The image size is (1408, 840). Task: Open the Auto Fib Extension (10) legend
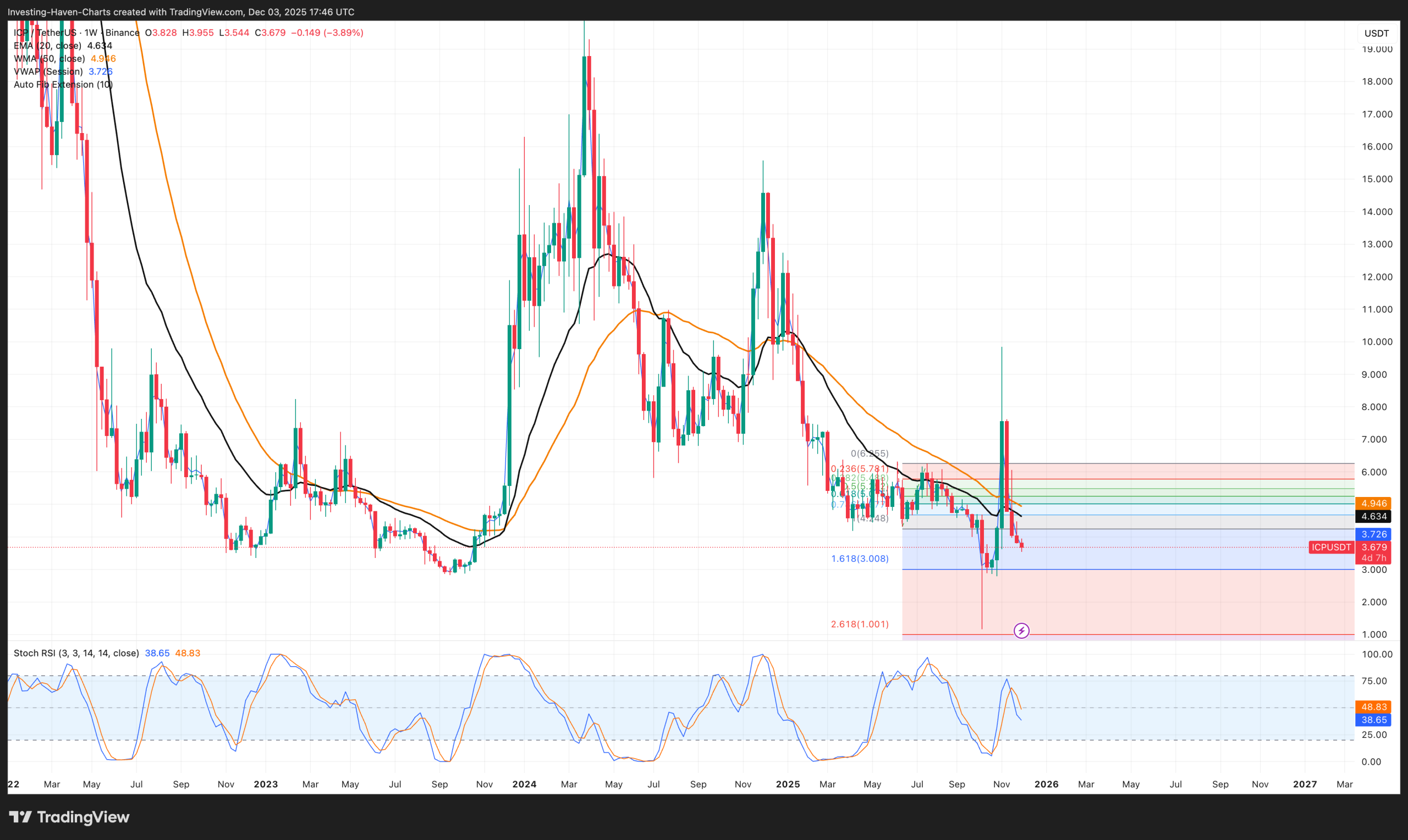[63, 85]
